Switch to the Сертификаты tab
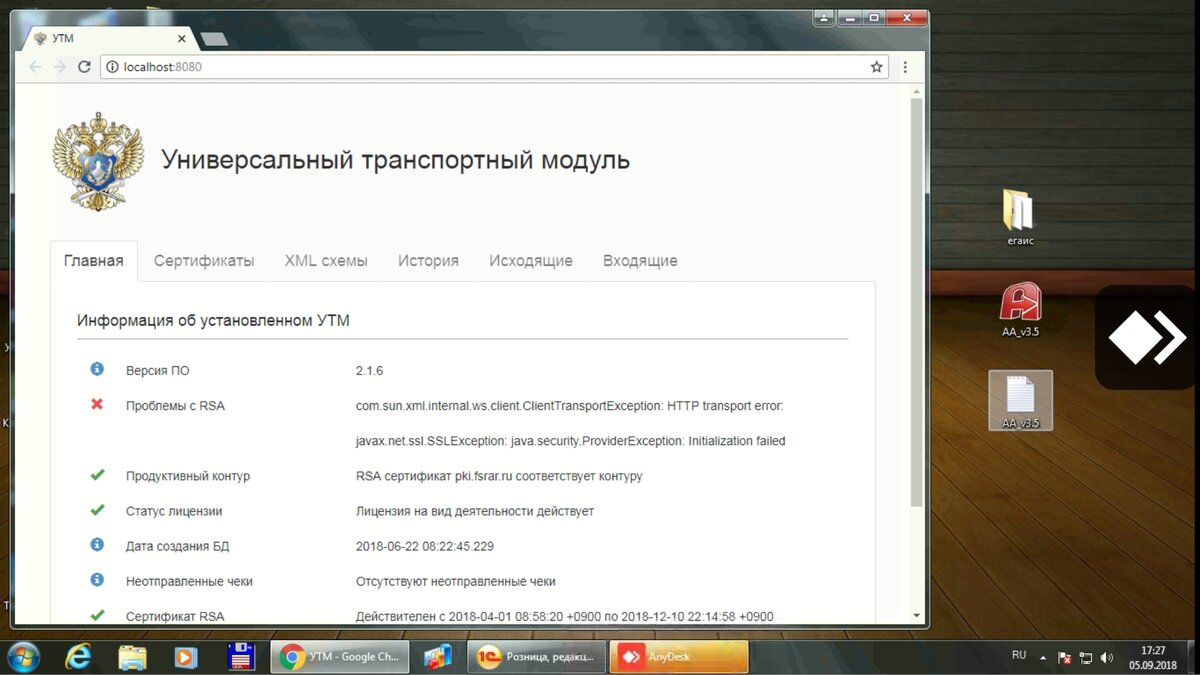 pos(204,261)
